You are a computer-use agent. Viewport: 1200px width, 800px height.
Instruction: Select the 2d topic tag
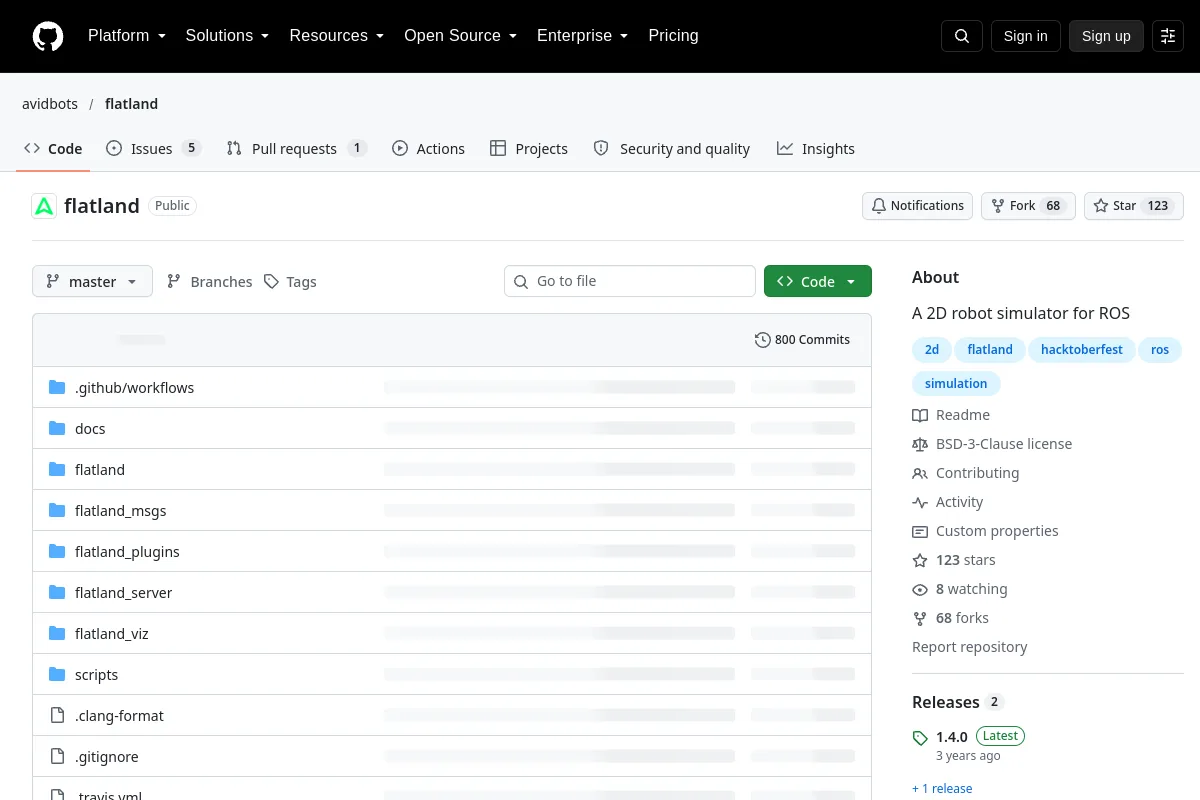[x=932, y=350]
